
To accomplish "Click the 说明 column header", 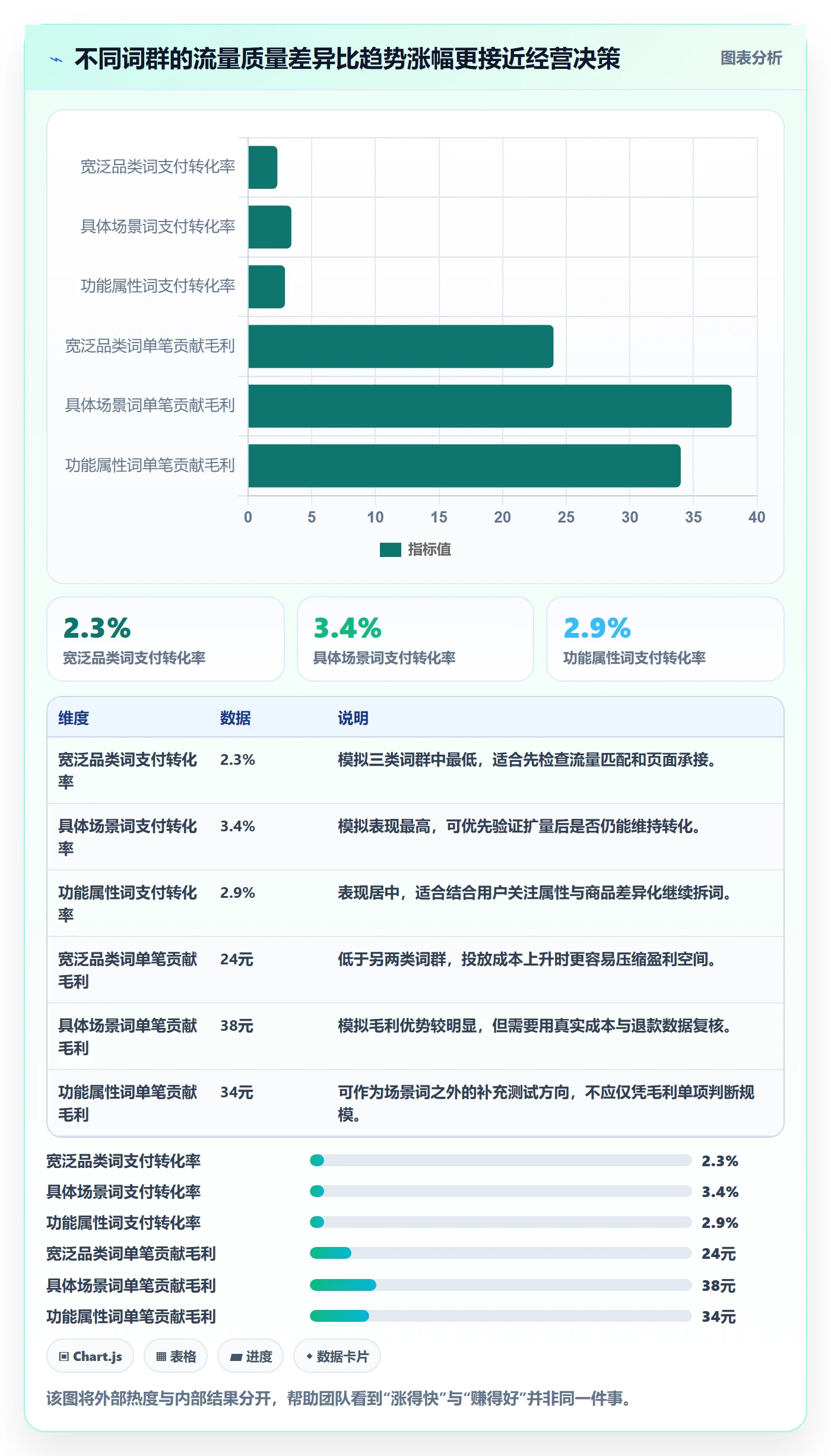I will click(x=353, y=718).
